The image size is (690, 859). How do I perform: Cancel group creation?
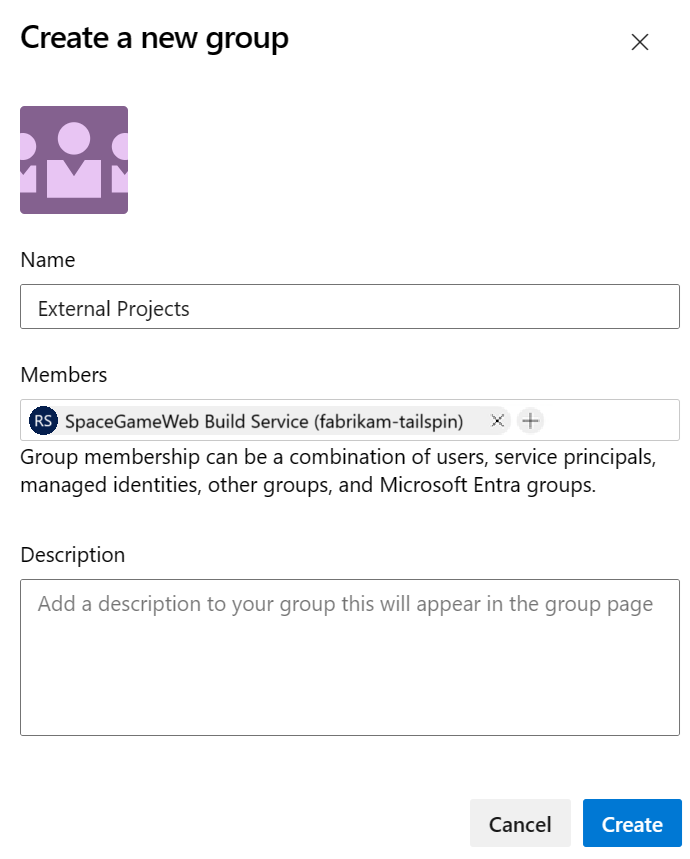520,823
